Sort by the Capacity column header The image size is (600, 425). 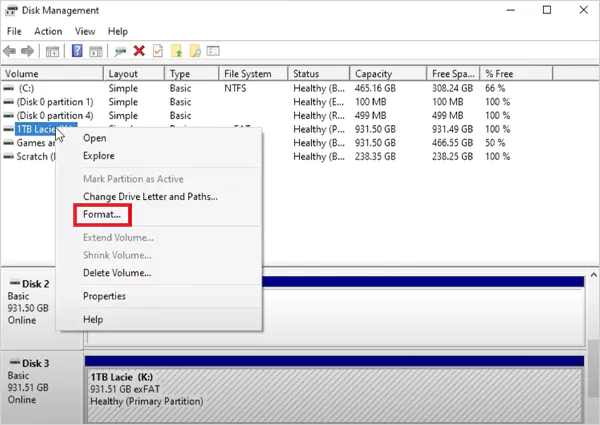[388, 73]
